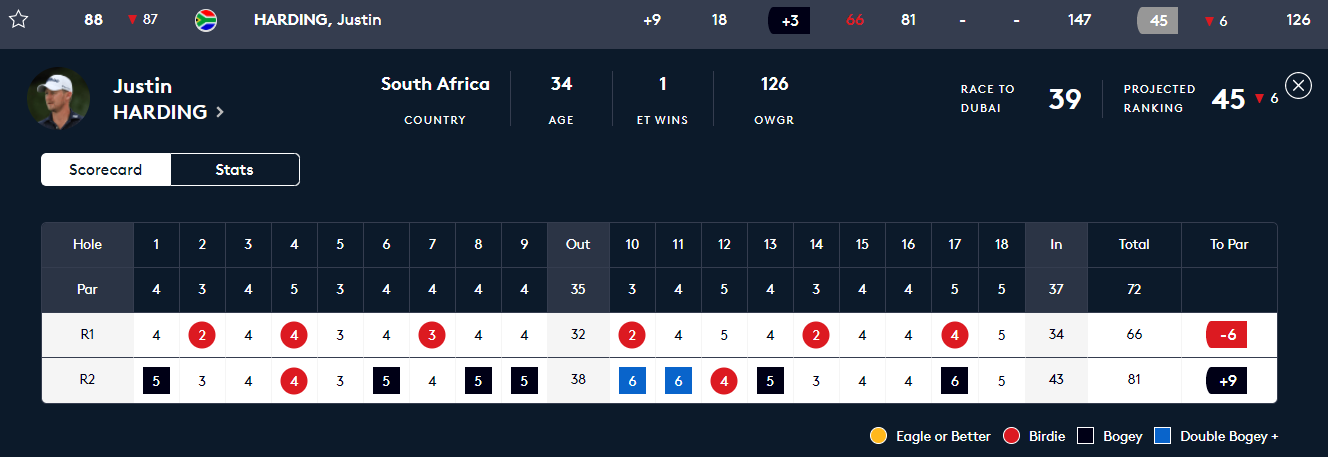Click the R1 hole 2 birdie score
This screenshot has height=457, width=1328.
coord(202,335)
